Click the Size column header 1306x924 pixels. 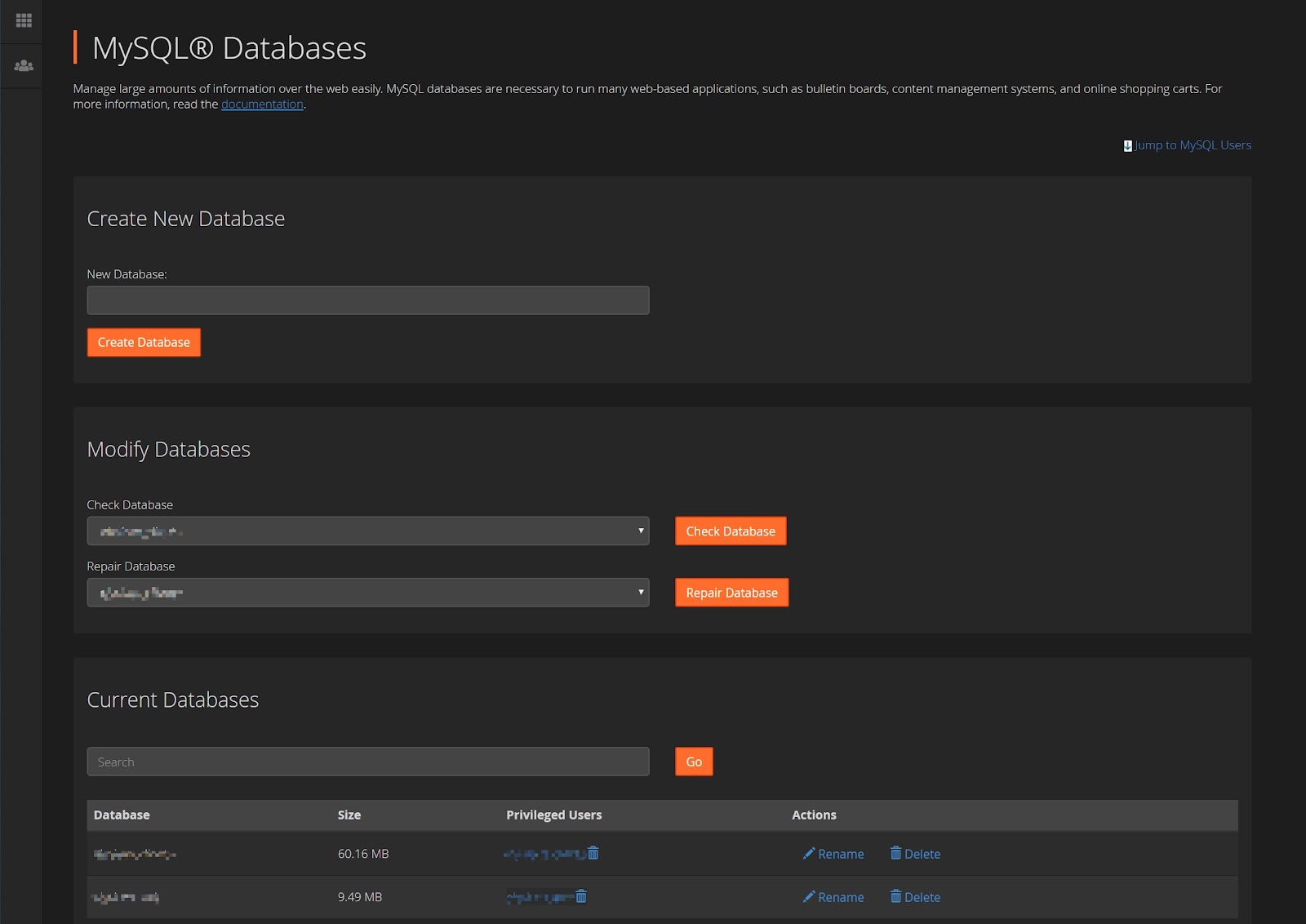pos(349,815)
